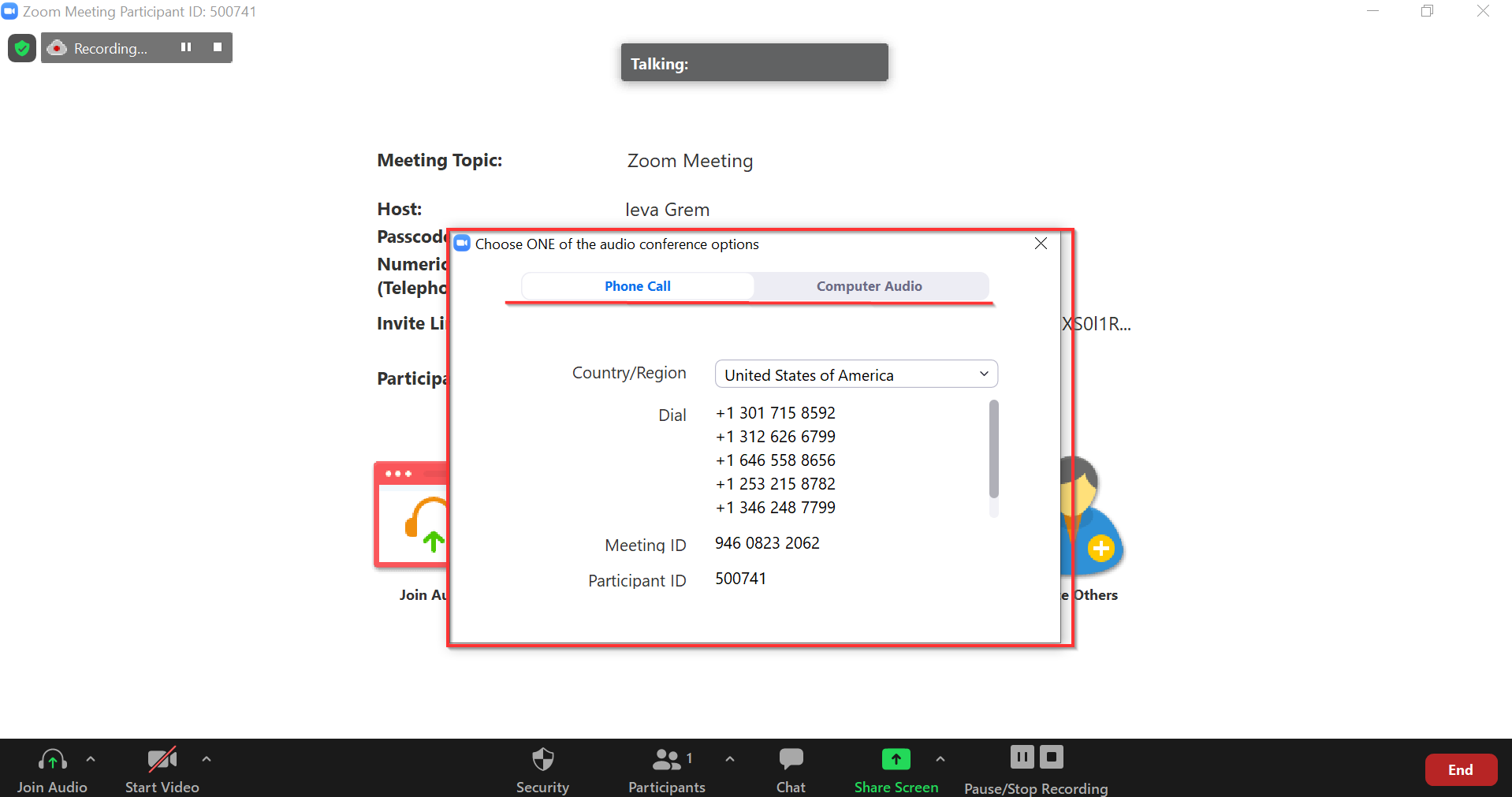Toggle Start Video camera icon
The width and height of the screenshot is (1512, 797).
[x=162, y=760]
